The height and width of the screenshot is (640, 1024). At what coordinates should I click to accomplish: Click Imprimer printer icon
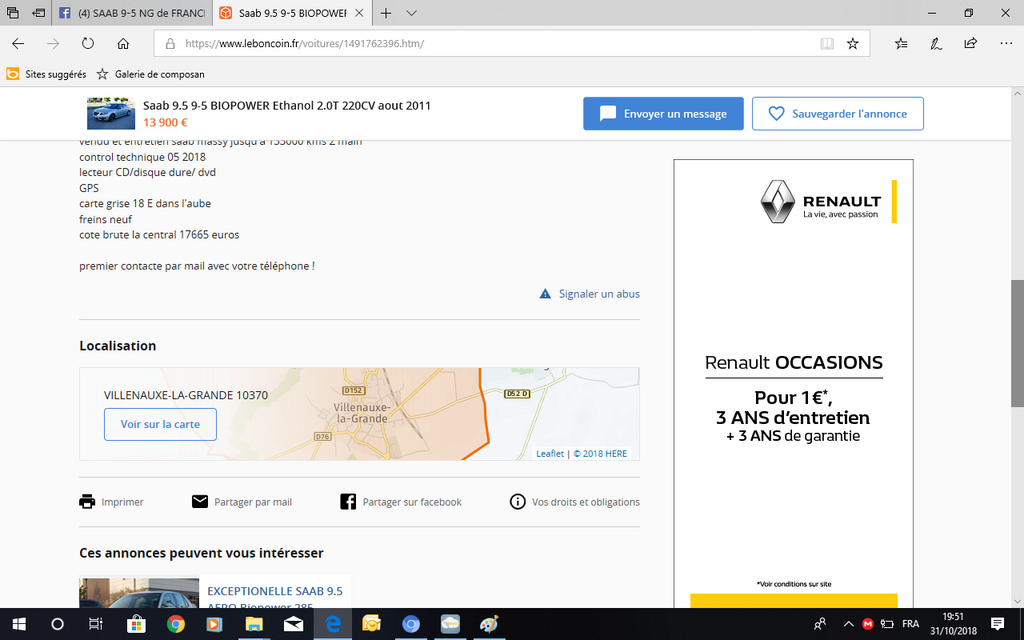(87, 502)
